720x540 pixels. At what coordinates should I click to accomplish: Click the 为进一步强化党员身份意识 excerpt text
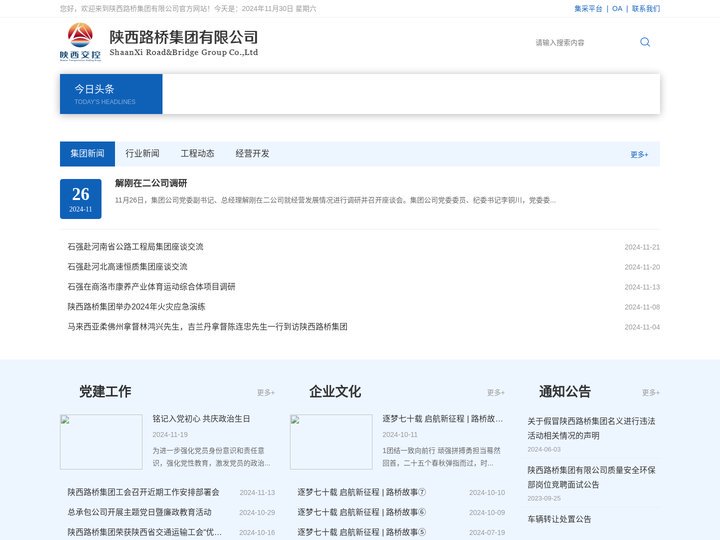(x=211, y=457)
